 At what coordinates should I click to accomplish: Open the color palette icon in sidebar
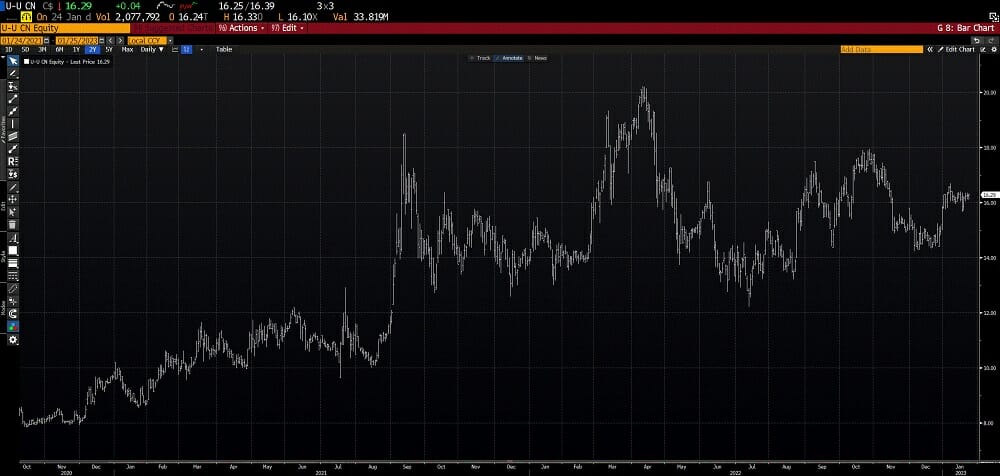[13, 326]
